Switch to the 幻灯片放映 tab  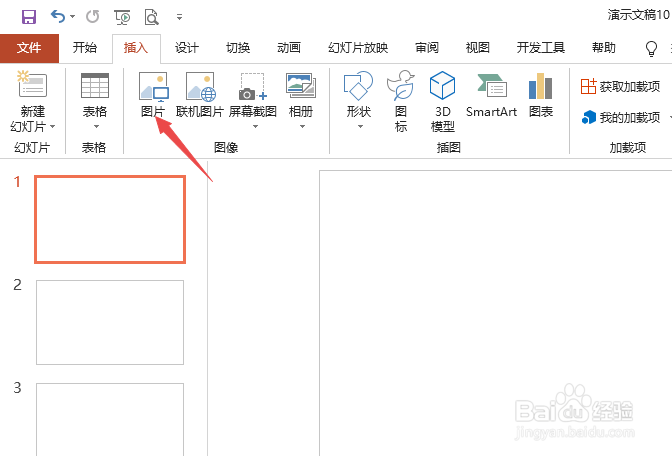(358, 48)
